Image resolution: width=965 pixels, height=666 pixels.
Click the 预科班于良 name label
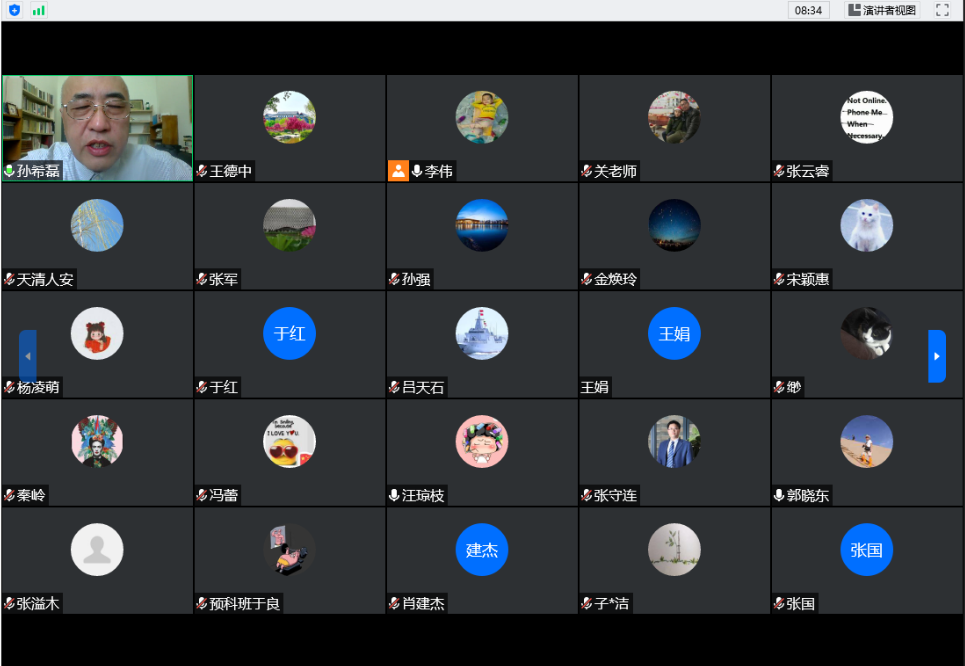[x=245, y=603]
